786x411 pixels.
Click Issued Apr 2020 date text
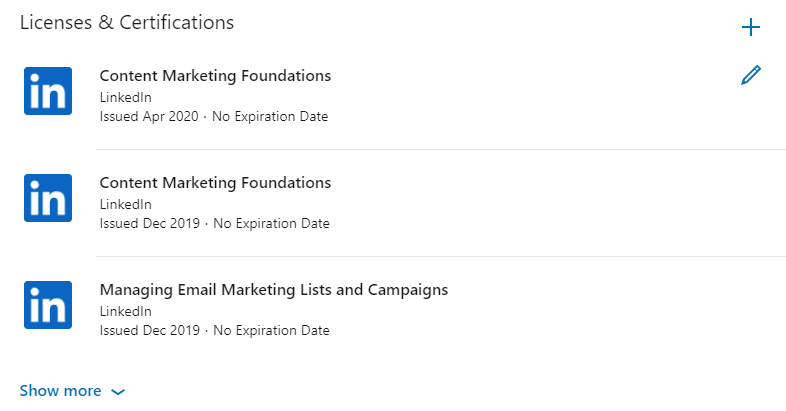point(149,116)
